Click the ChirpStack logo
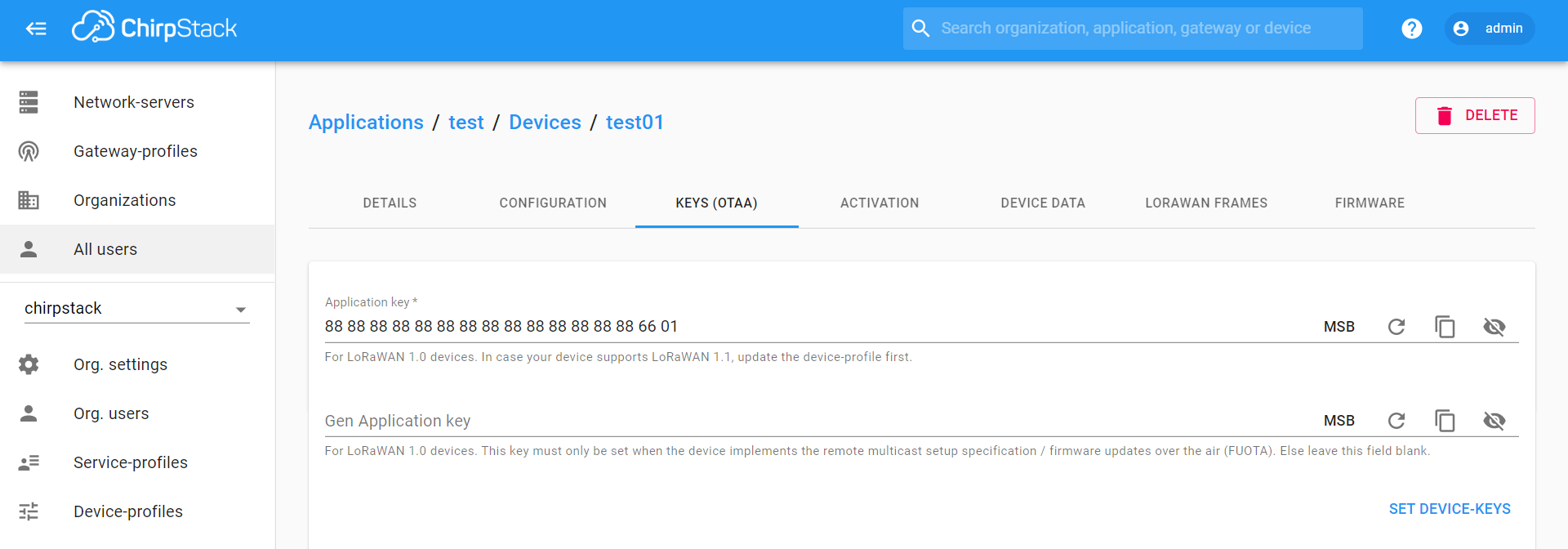 155,29
